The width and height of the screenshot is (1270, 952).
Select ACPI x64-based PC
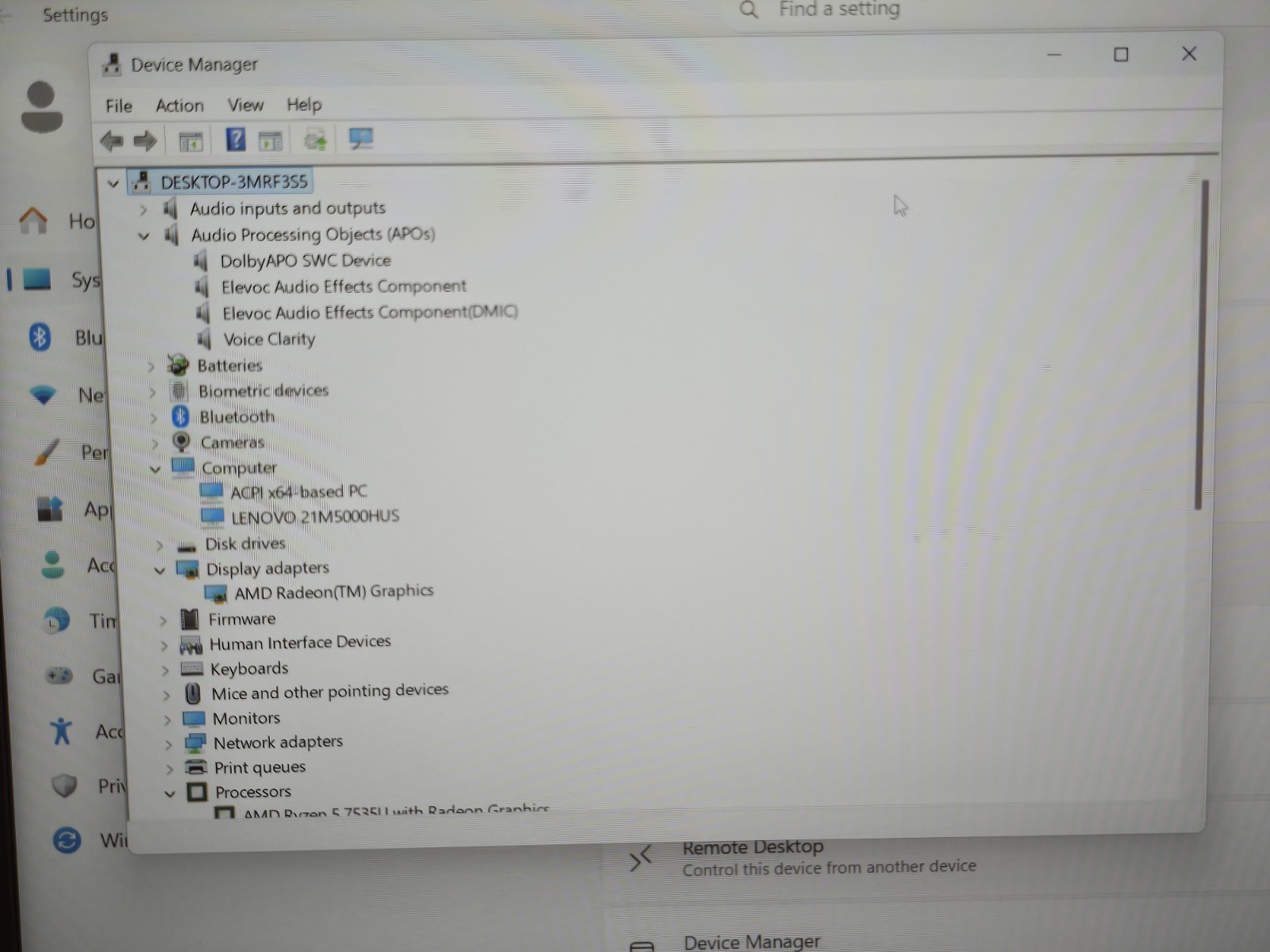coord(298,492)
